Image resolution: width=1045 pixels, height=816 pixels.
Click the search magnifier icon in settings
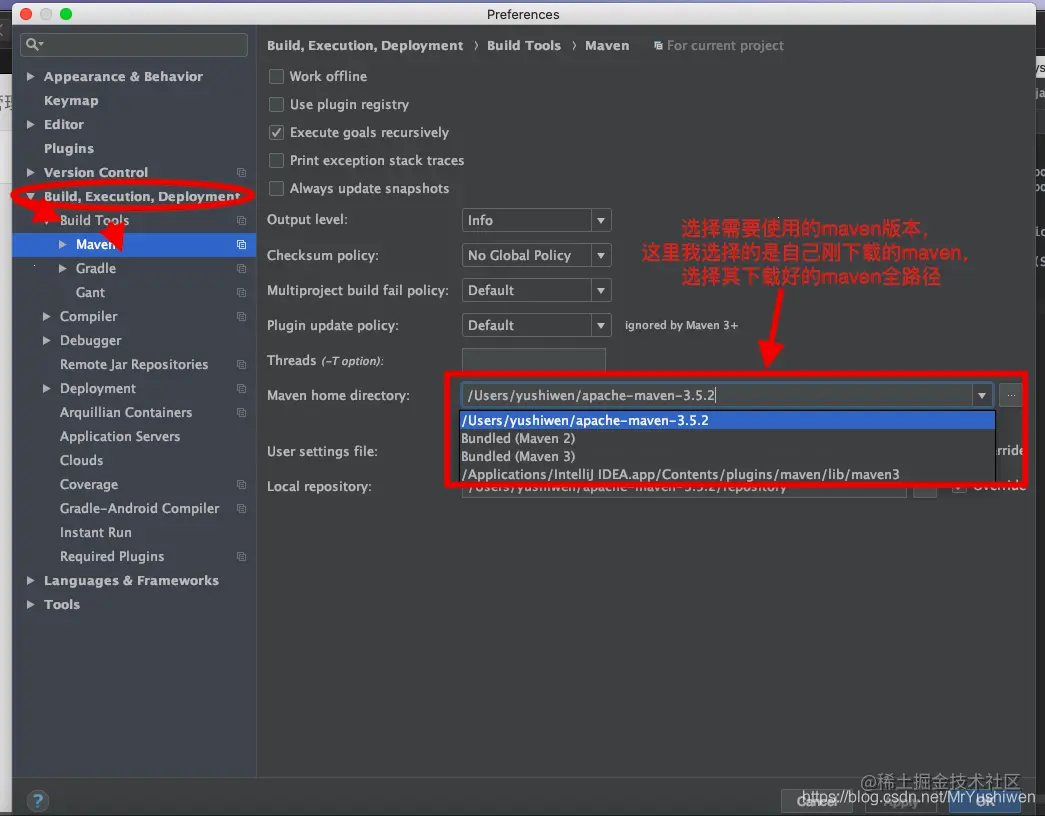tap(33, 45)
